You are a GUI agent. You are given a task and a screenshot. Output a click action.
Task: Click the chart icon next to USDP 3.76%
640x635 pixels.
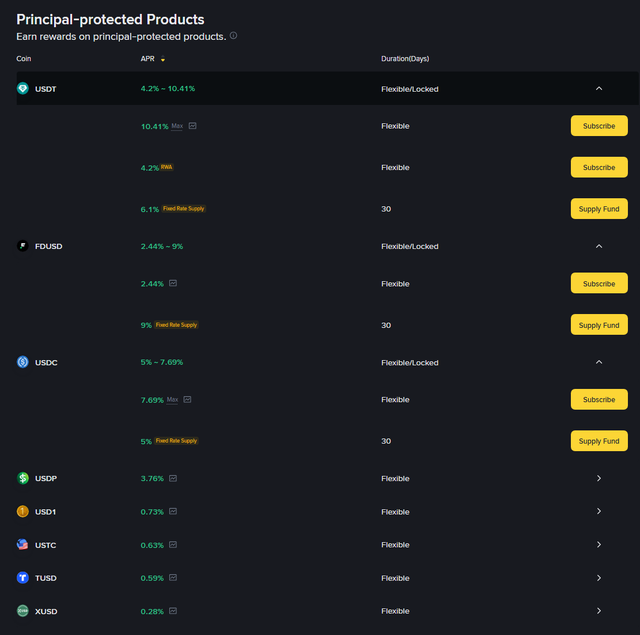pyautogui.click(x=173, y=478)
